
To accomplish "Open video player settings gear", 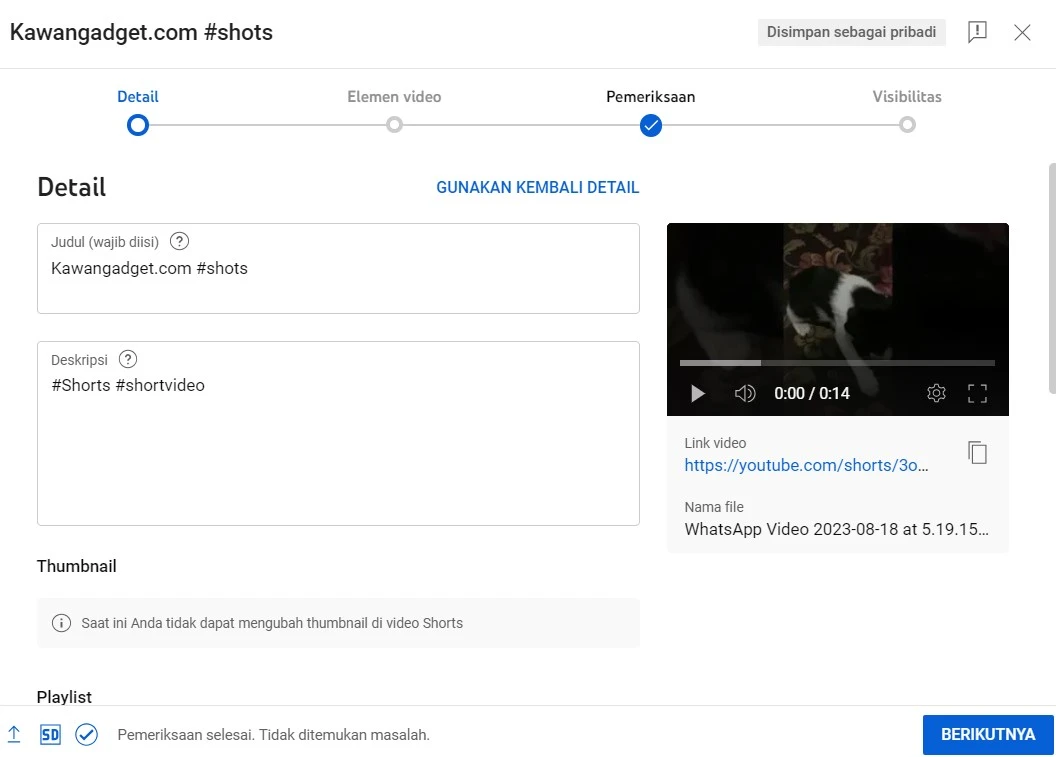I will click(936, 393).
